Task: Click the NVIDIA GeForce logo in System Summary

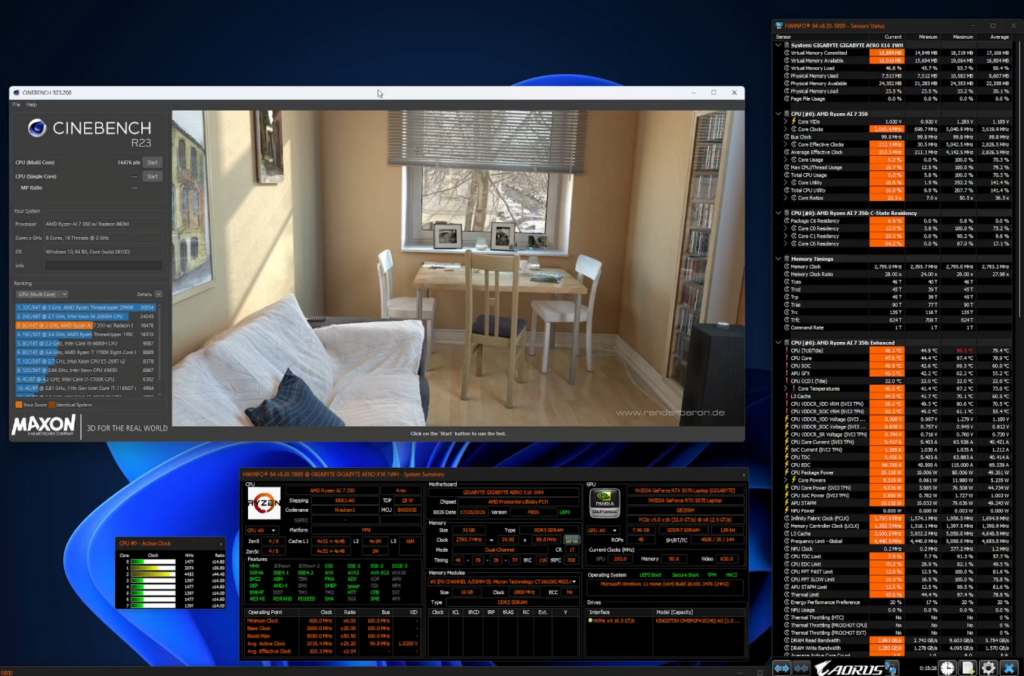Action: tap(604, 504)
